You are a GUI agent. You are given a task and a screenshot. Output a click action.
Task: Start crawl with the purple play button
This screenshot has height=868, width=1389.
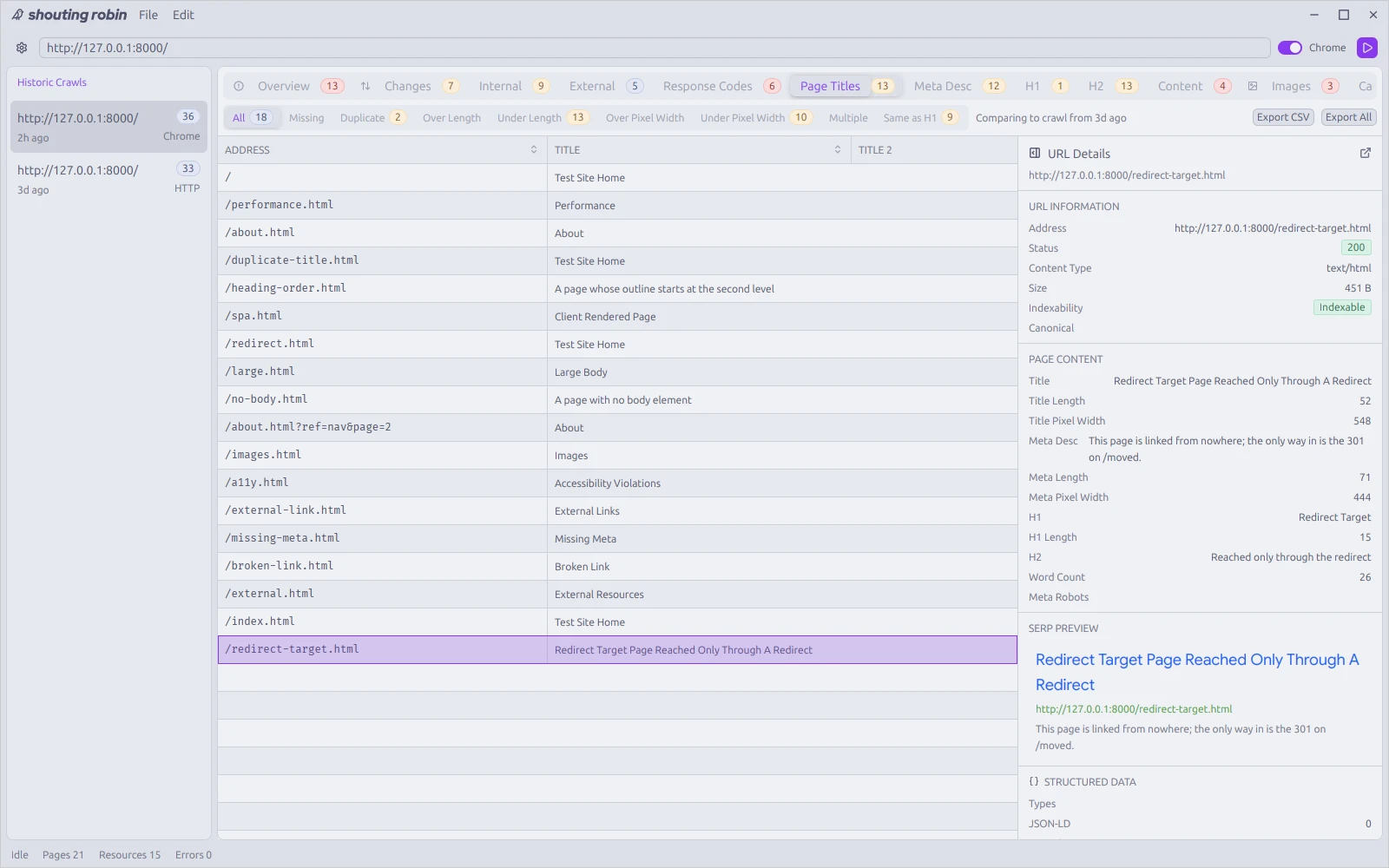click(1367, 48)
